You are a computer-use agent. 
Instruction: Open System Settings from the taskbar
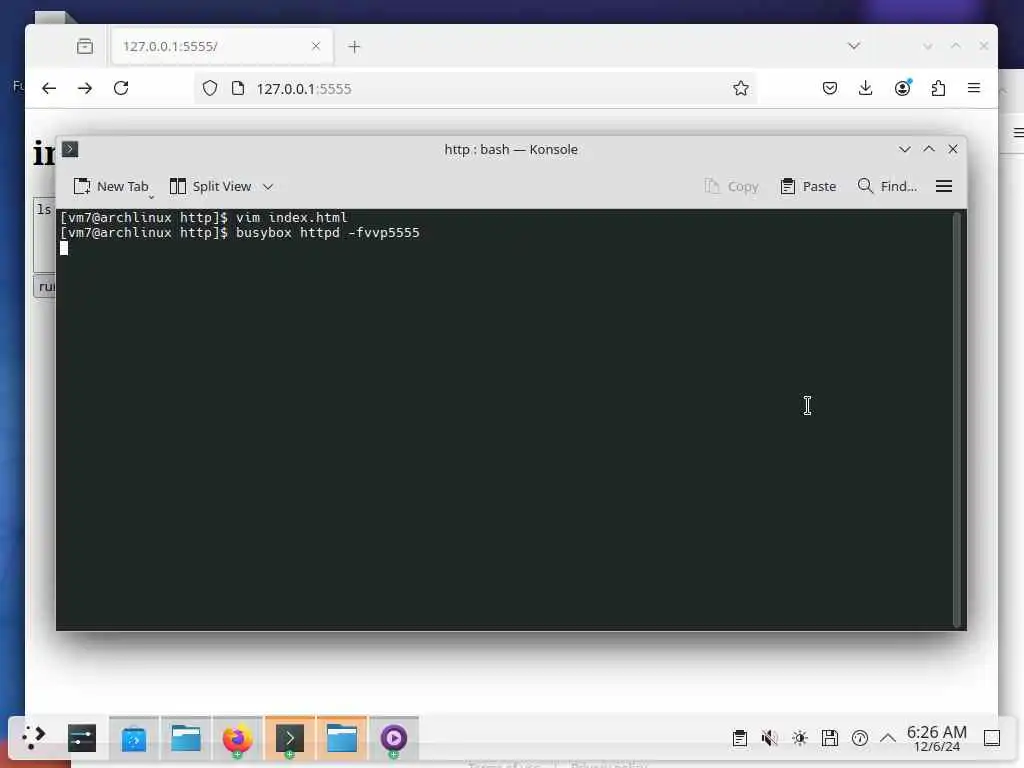point(82,738)
